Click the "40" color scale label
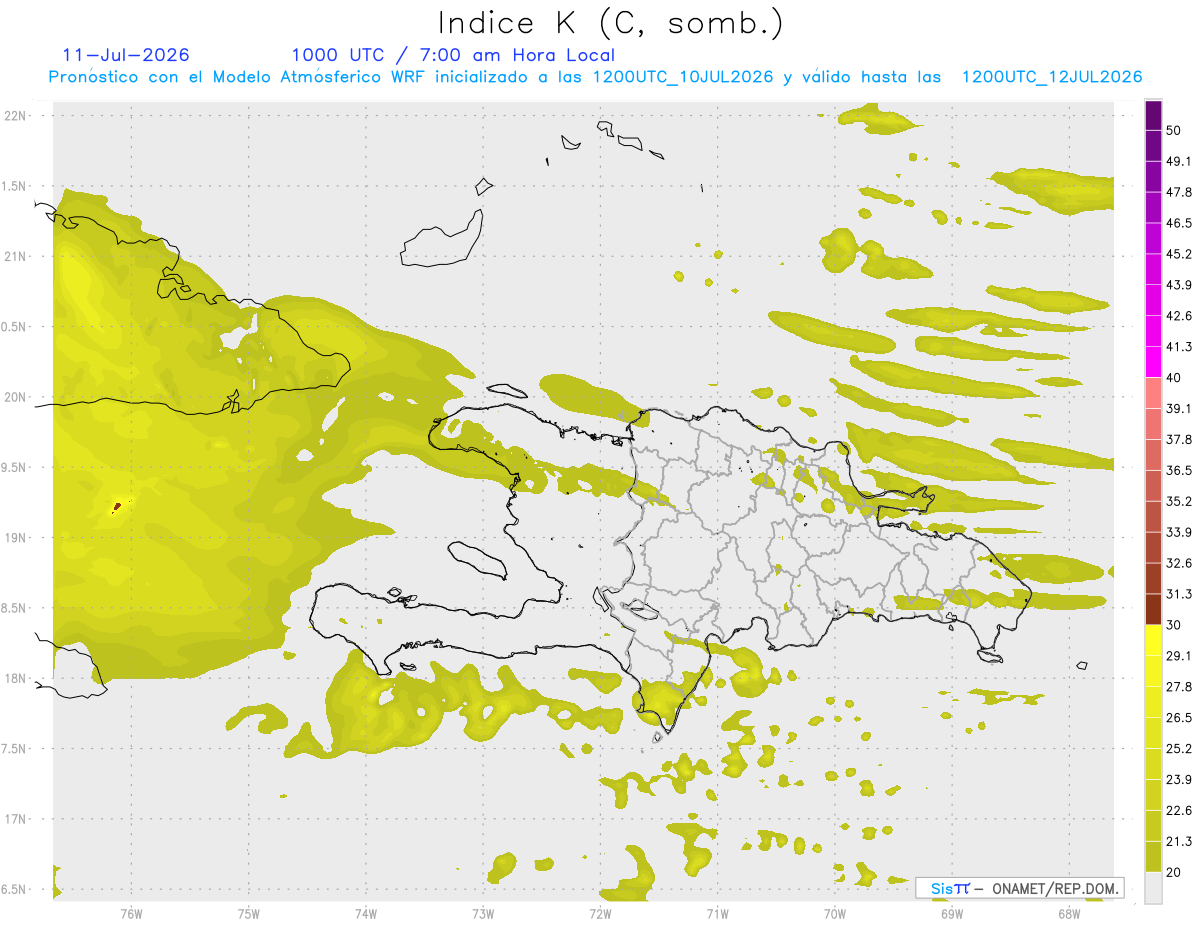The height and width of the screenshot is (927, 1200). 1175,378
